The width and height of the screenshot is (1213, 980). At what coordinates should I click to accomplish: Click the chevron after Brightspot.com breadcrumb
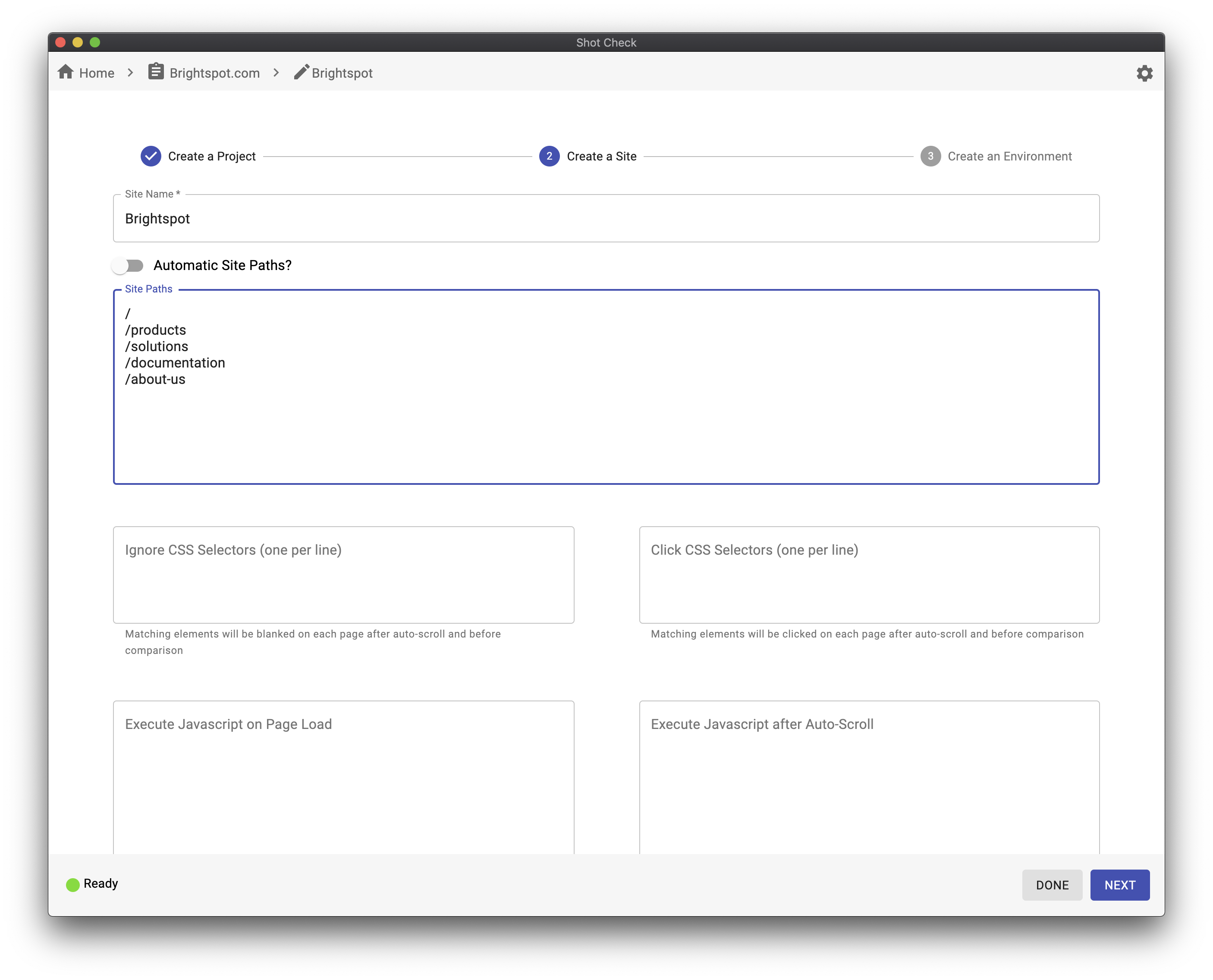coord(276,73)
